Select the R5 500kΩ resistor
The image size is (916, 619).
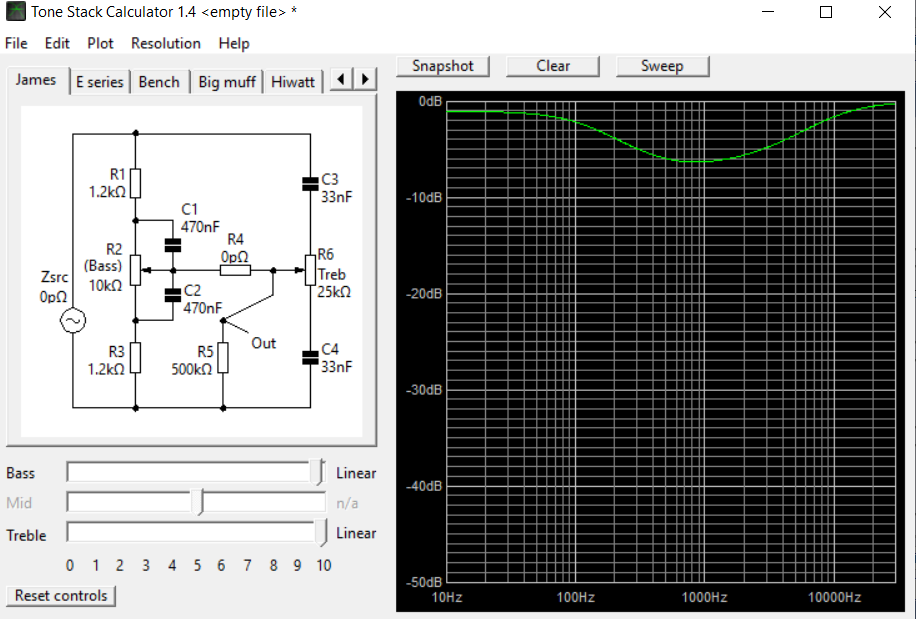coord(223,358)
